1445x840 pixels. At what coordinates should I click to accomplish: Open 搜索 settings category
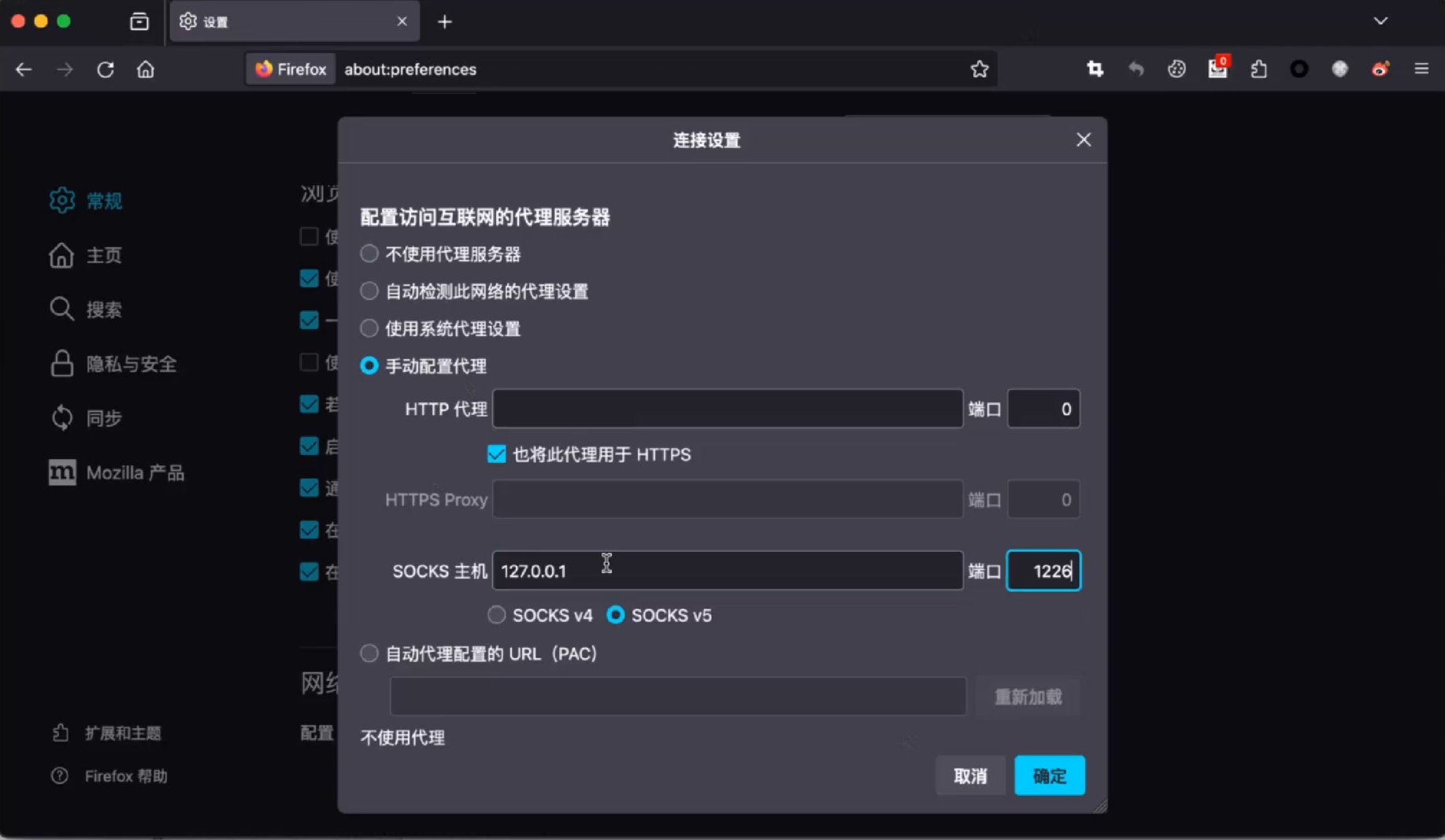(86, 309)
